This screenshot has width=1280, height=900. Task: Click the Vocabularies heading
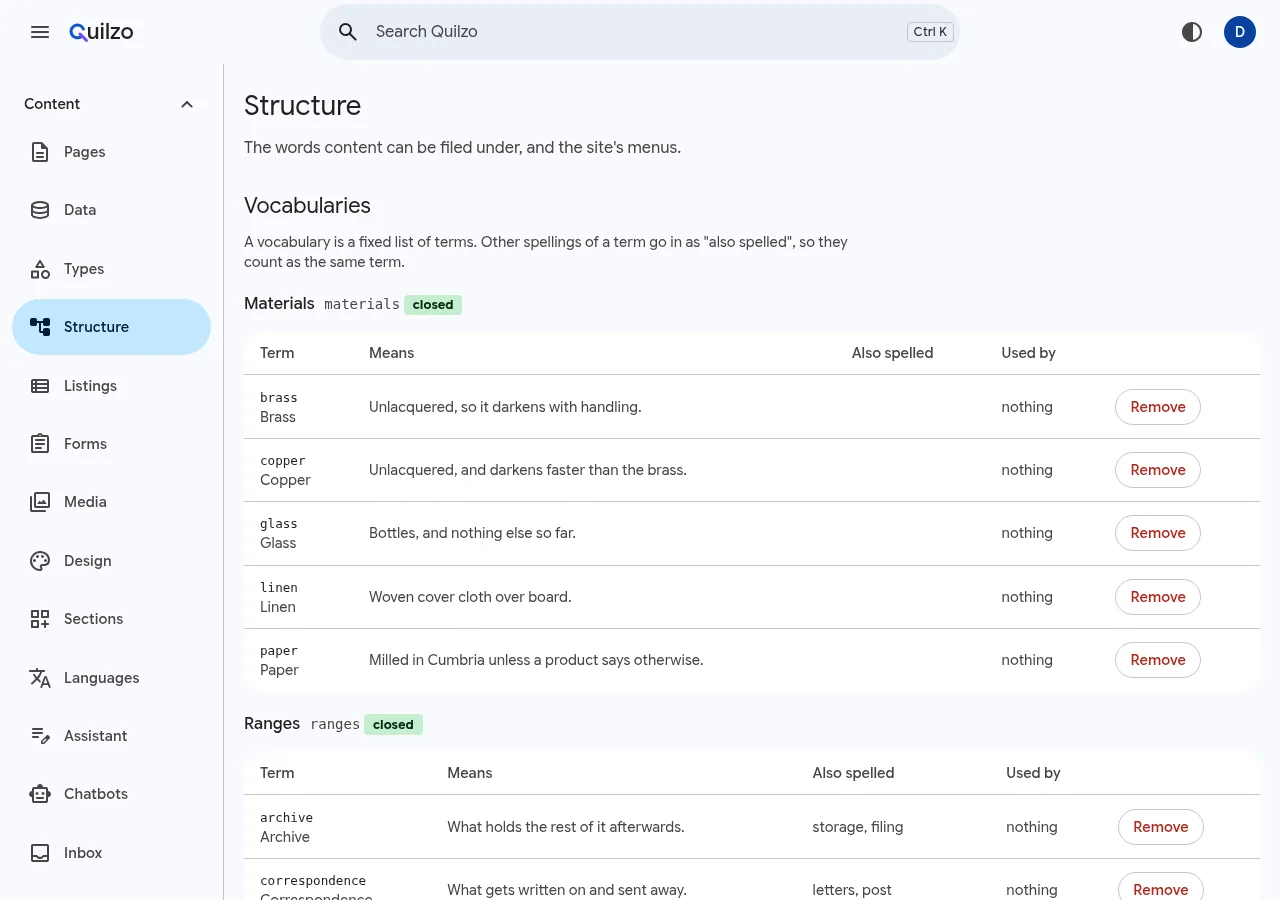307,206
